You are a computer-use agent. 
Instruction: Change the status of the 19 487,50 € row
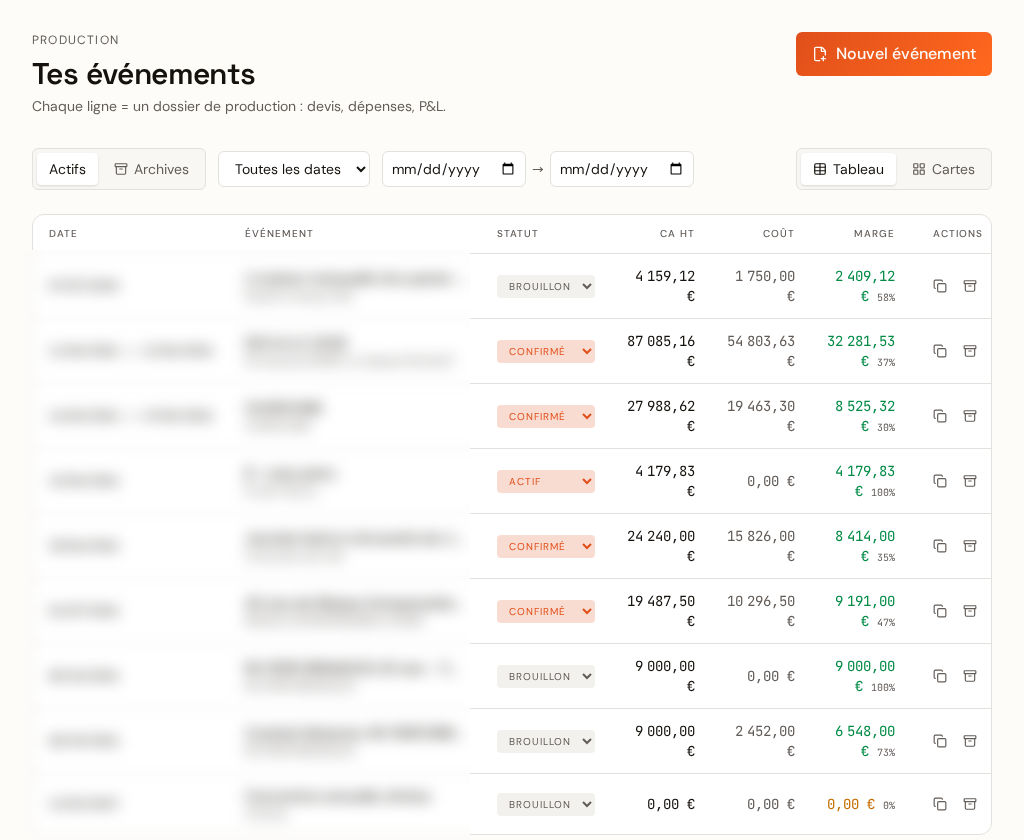pyautogui.click(x=545, y=611)
